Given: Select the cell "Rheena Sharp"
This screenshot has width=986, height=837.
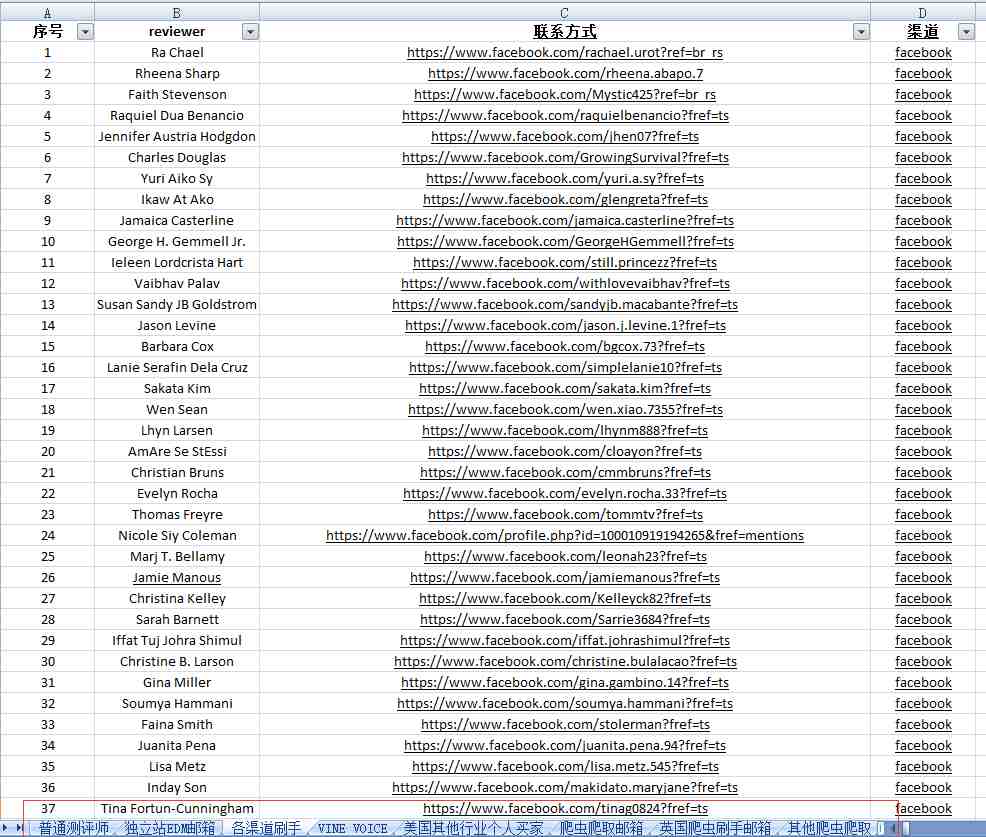Looking at the screenshot, I should [x=177, y=74].
